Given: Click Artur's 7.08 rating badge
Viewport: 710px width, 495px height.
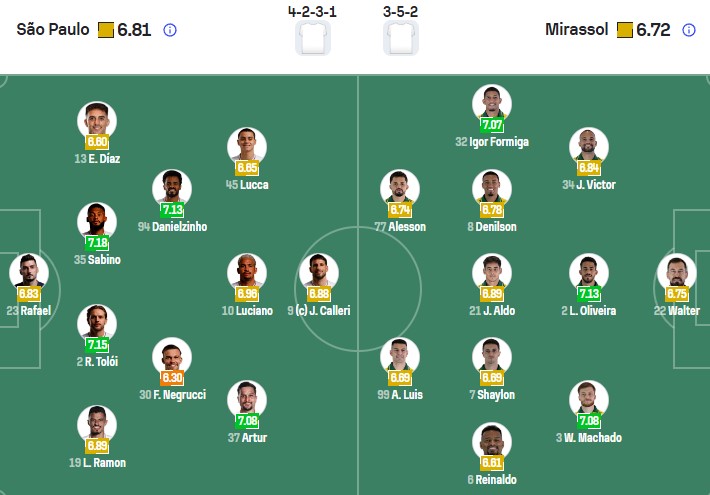Looking at the screenshot, I should pyautogui.click(x=247, y=421).
